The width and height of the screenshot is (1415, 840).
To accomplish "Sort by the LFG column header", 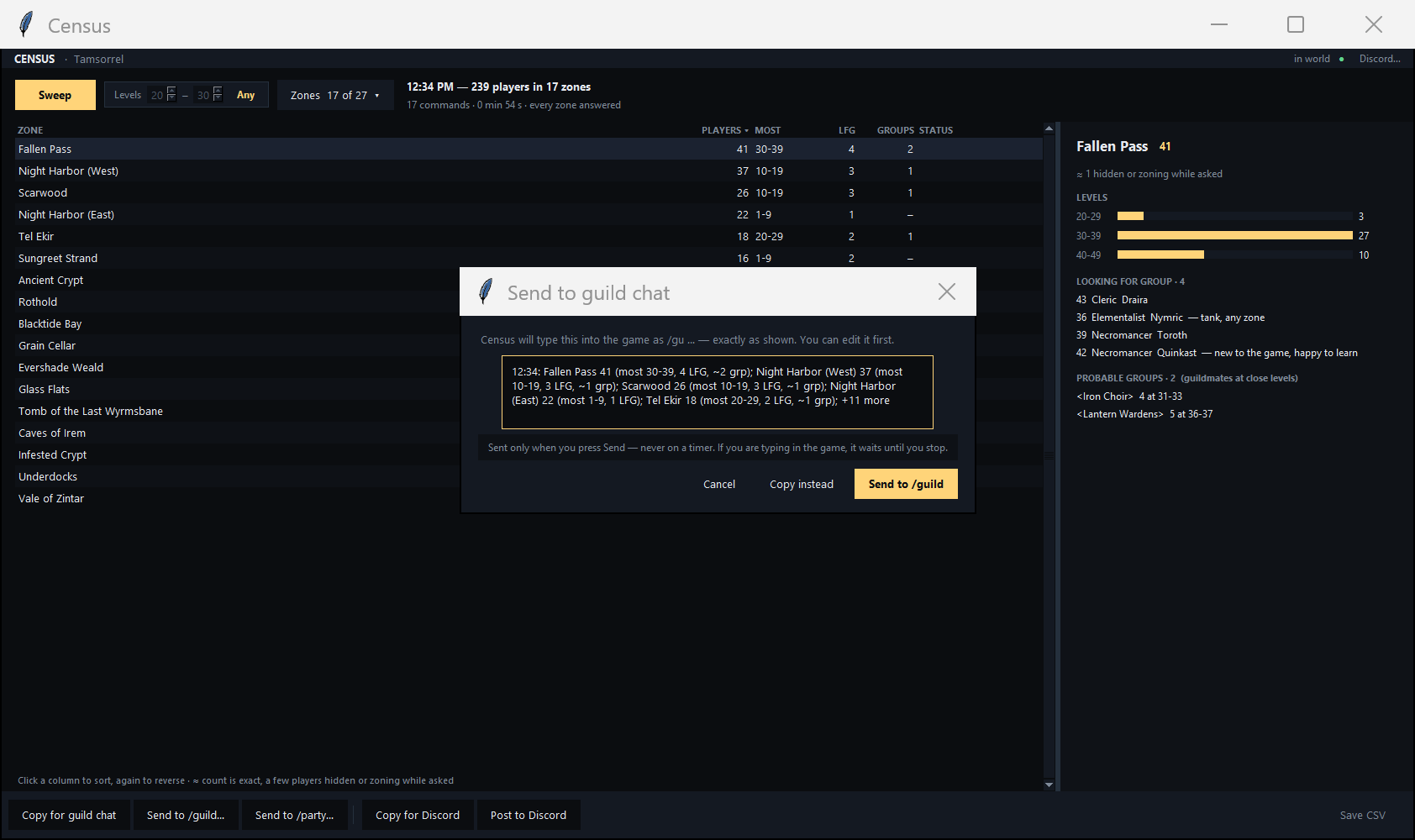I will [846, 130].
